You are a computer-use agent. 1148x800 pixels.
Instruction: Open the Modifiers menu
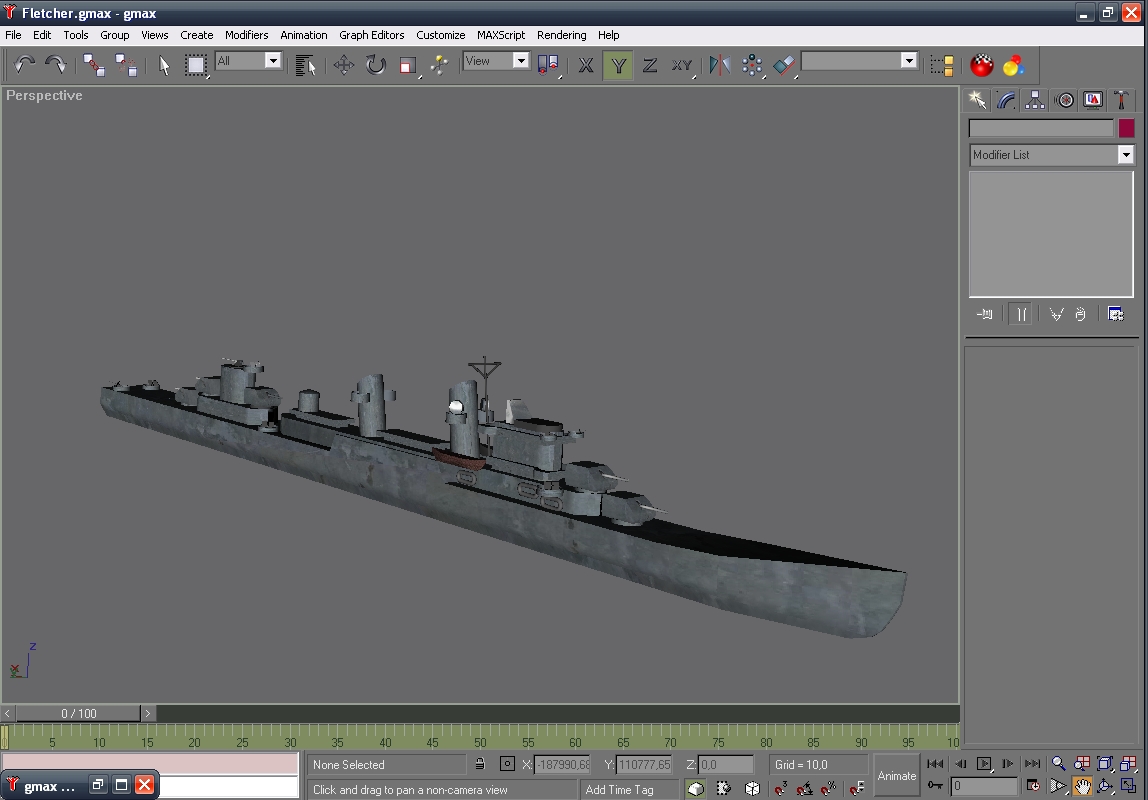coord(247,34)
